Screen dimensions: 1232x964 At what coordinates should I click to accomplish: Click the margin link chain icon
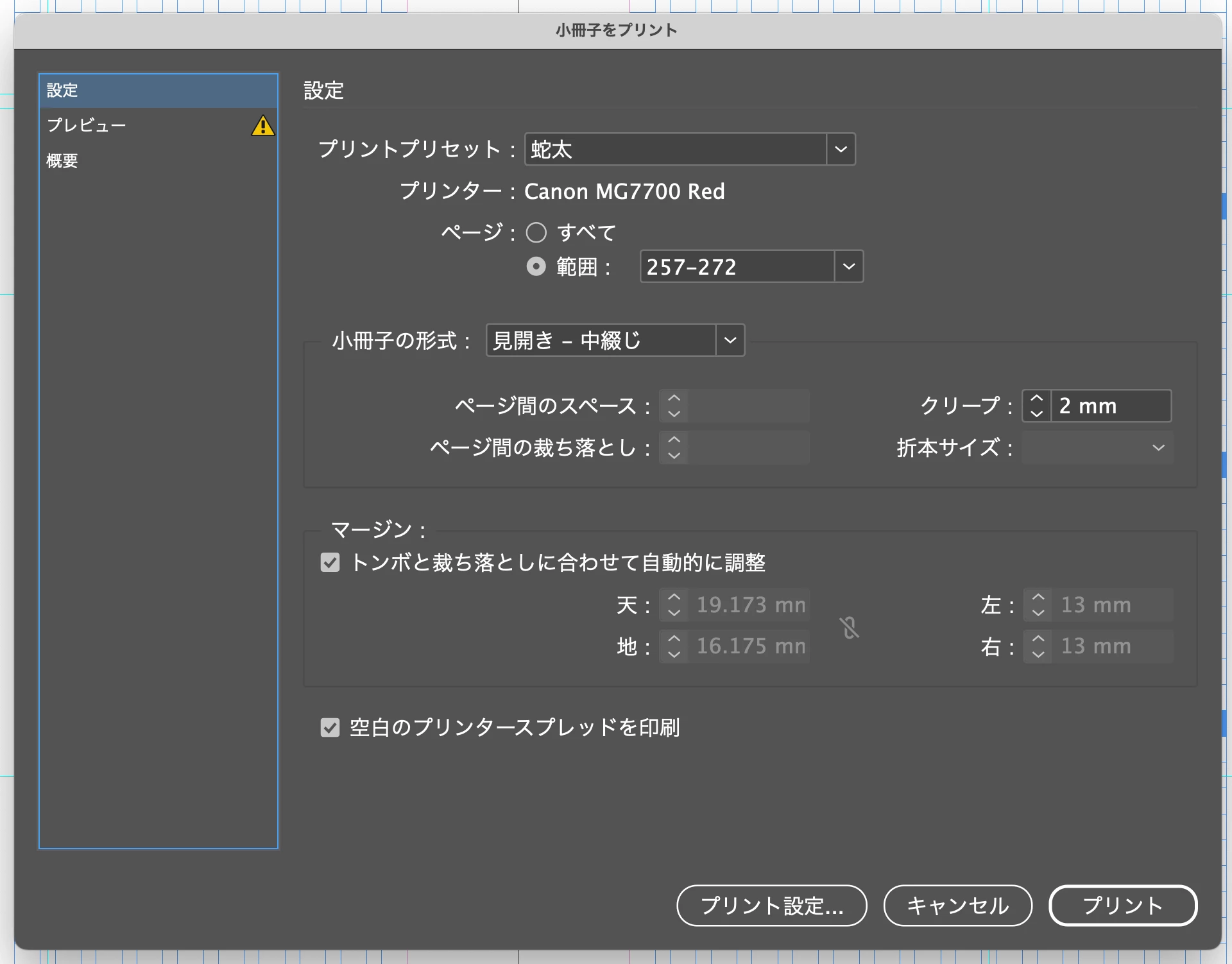[849, 627]
